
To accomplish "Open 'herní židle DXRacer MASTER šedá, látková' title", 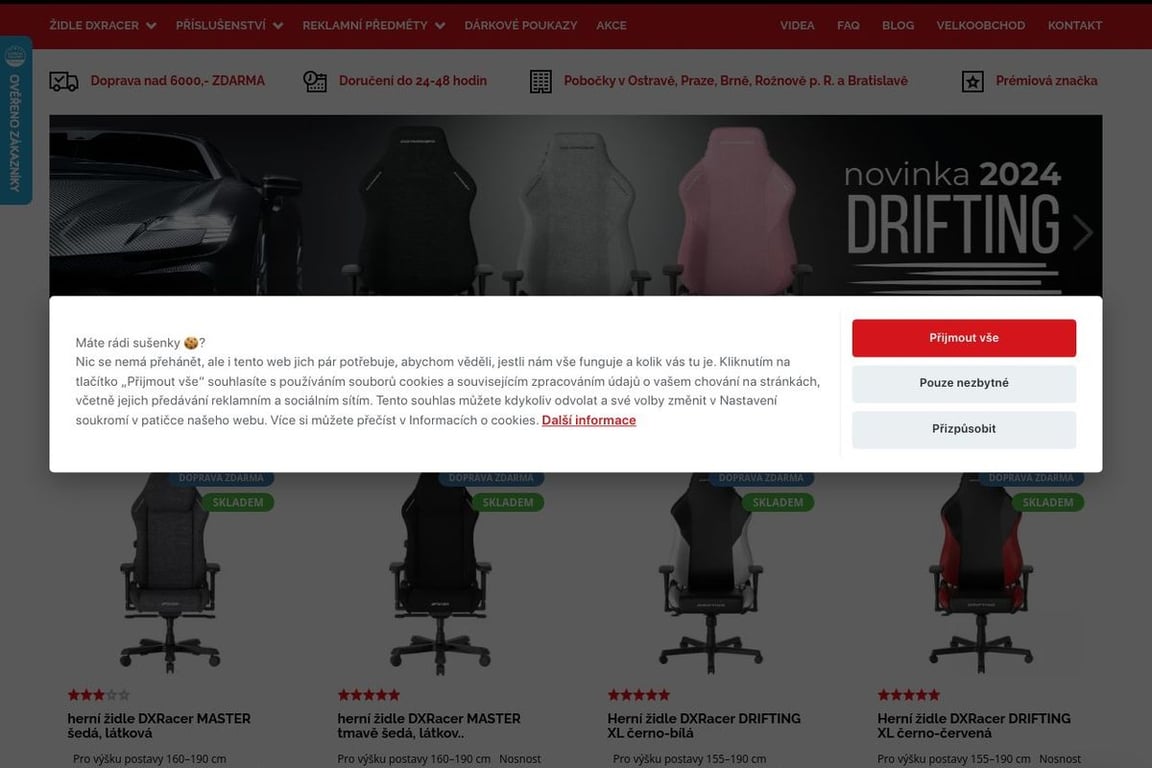I will click(x=159, y=725).
